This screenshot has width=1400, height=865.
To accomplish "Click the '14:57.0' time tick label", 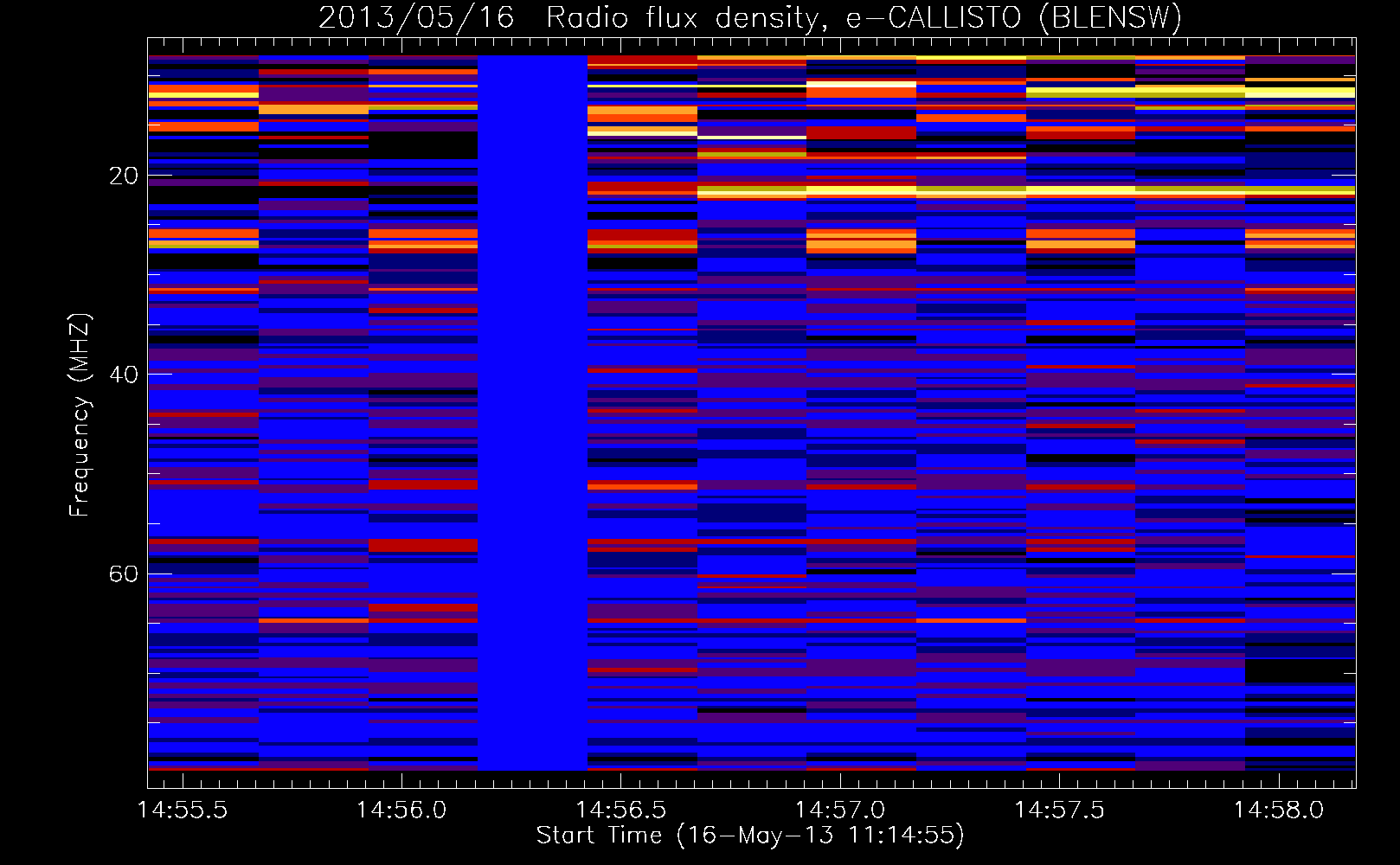I will [x=840, y=810].
